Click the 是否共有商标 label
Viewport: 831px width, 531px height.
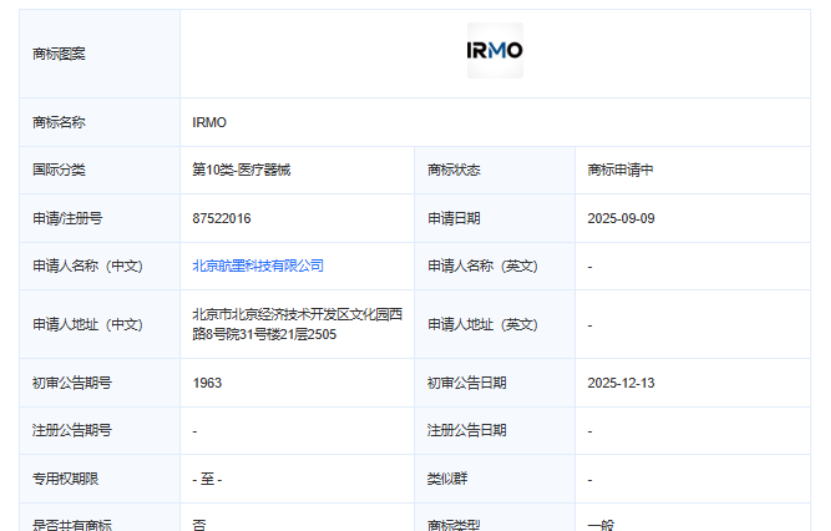coord(72,525)
